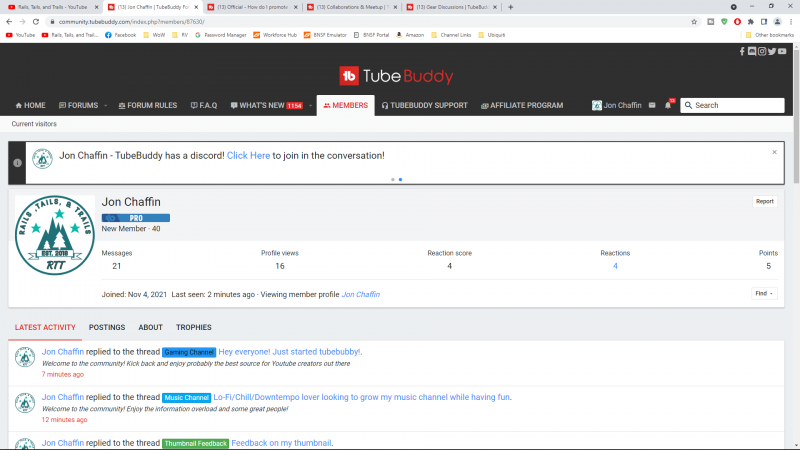The width and height of the screenshot is (800, 450).
Task: Click the YouTube icon in header
Action: [781, 51]
